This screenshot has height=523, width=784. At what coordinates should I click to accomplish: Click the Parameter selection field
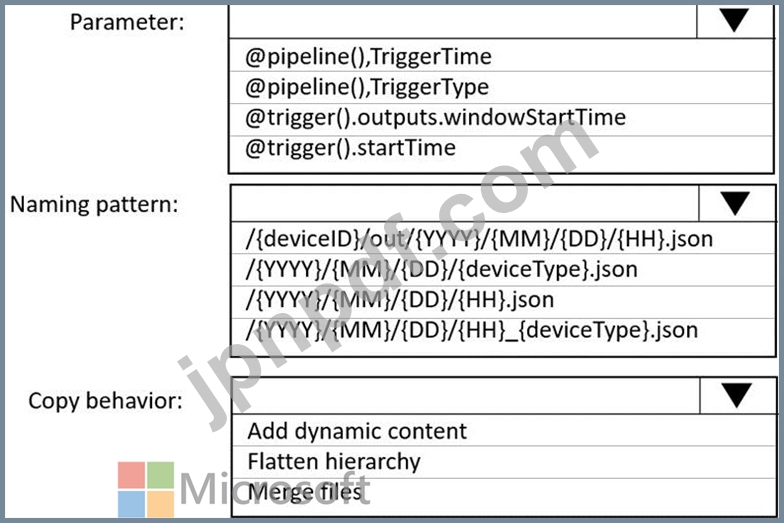pyautogui.click(x=462, y=20)
